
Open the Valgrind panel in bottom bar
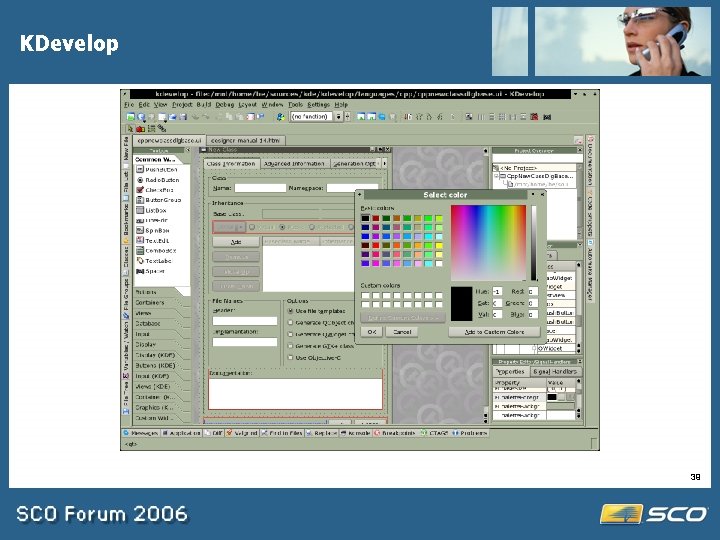(242, 433)
